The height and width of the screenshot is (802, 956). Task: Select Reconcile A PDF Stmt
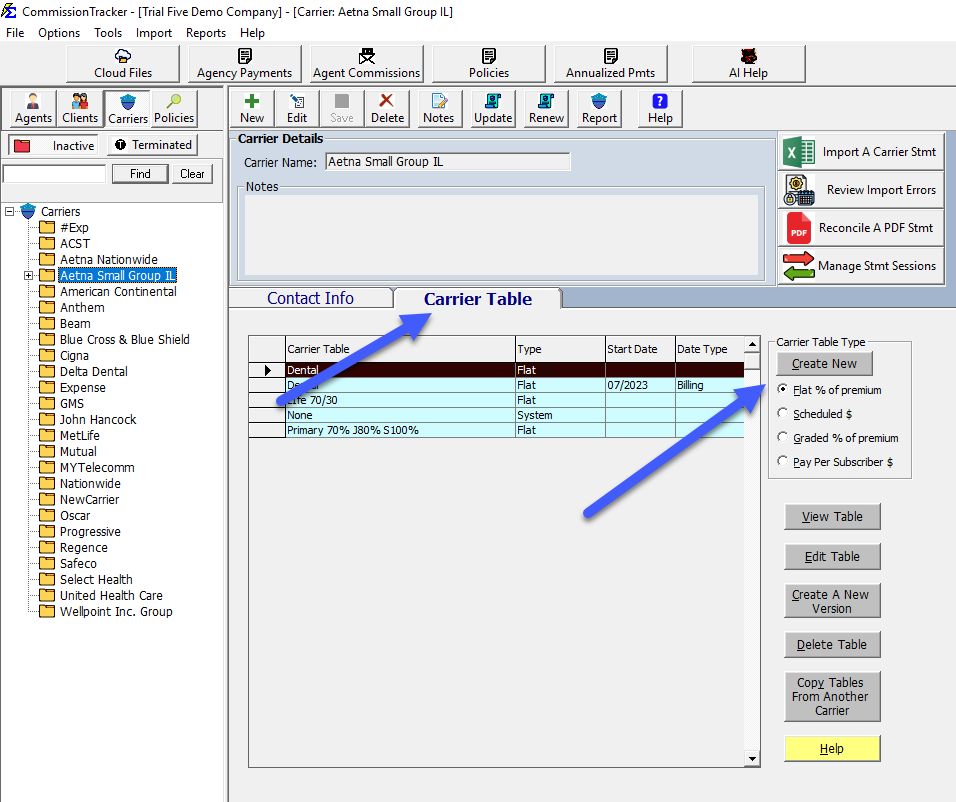(860, 227)
